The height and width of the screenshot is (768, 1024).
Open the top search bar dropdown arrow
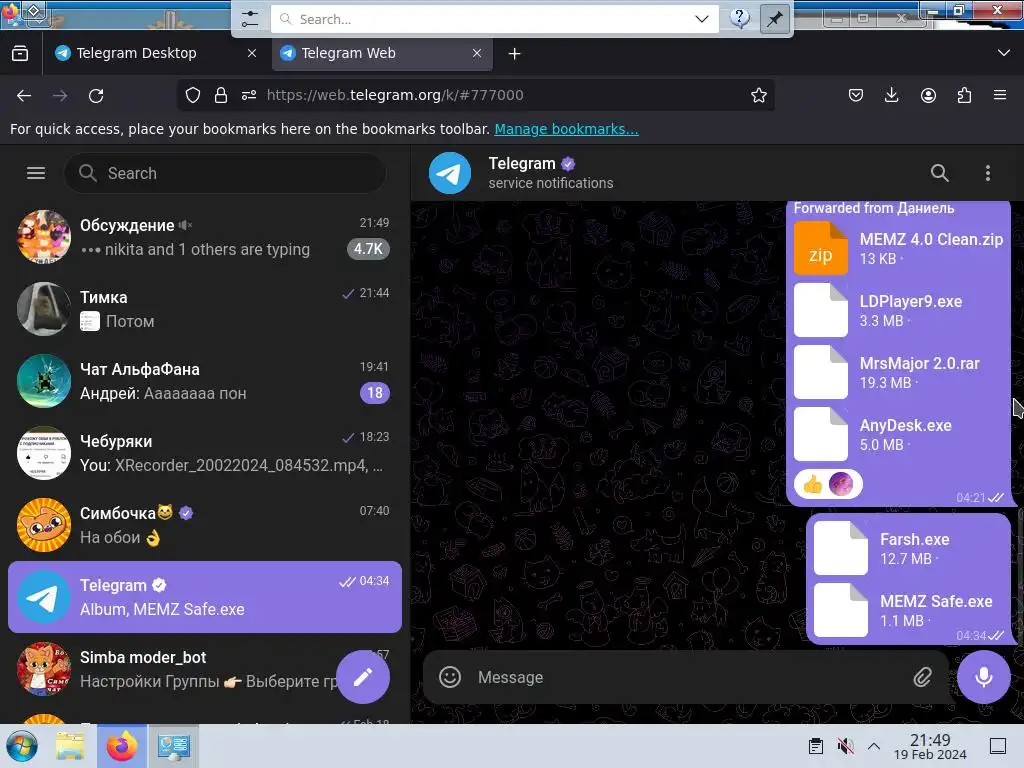[701, 19]
